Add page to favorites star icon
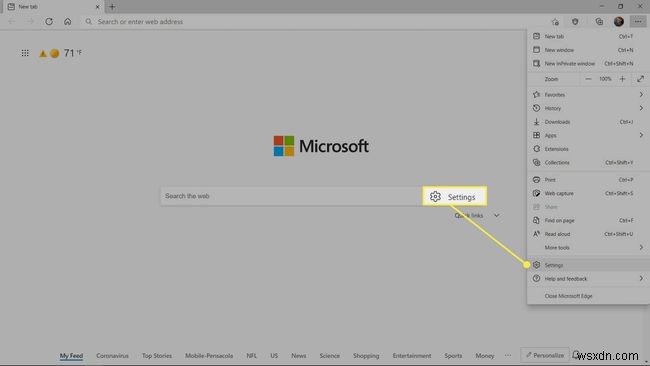This screenshot has height=366, width=650. (555, 22)
